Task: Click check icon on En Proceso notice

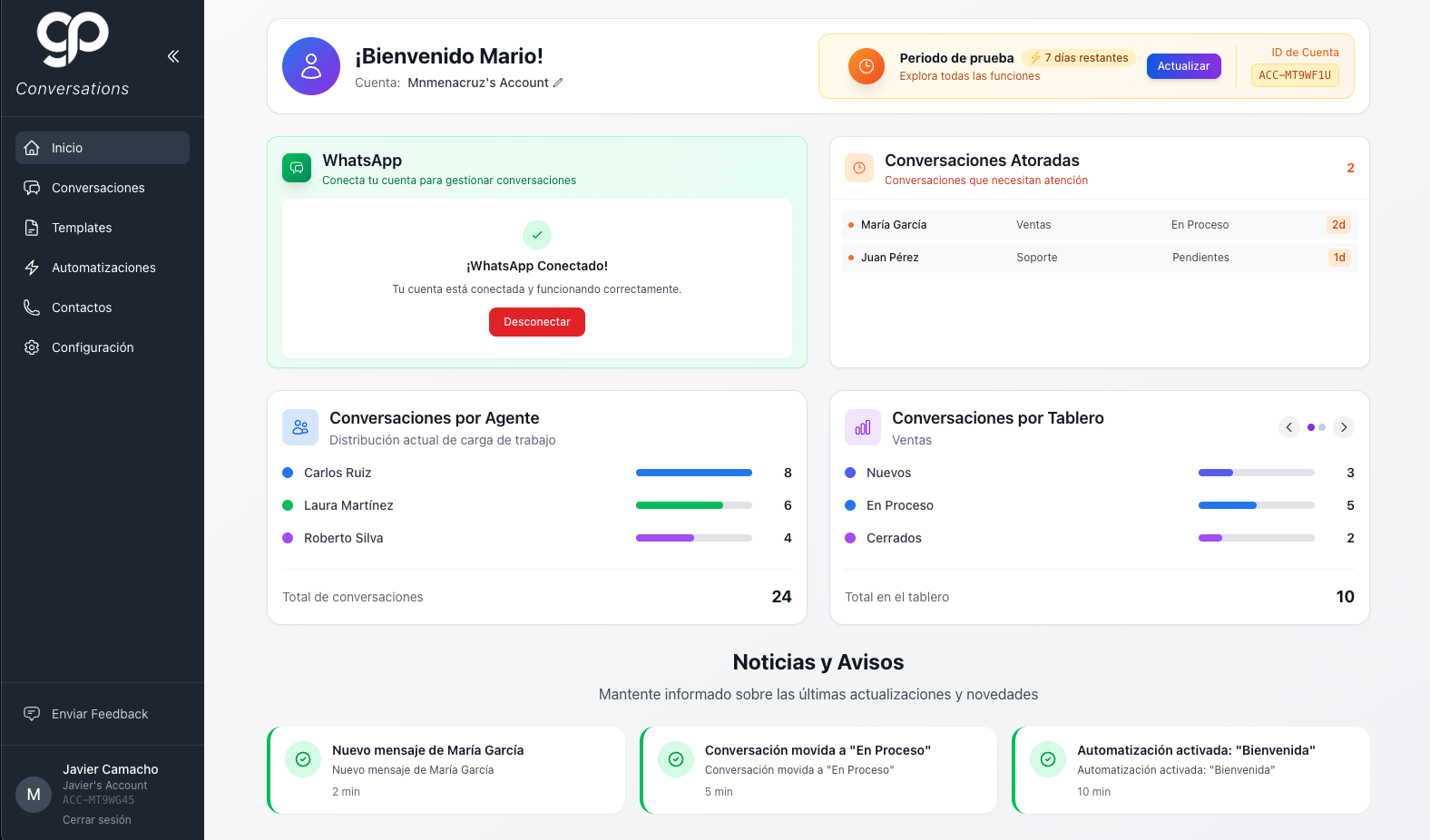Action: pos(676,759)
